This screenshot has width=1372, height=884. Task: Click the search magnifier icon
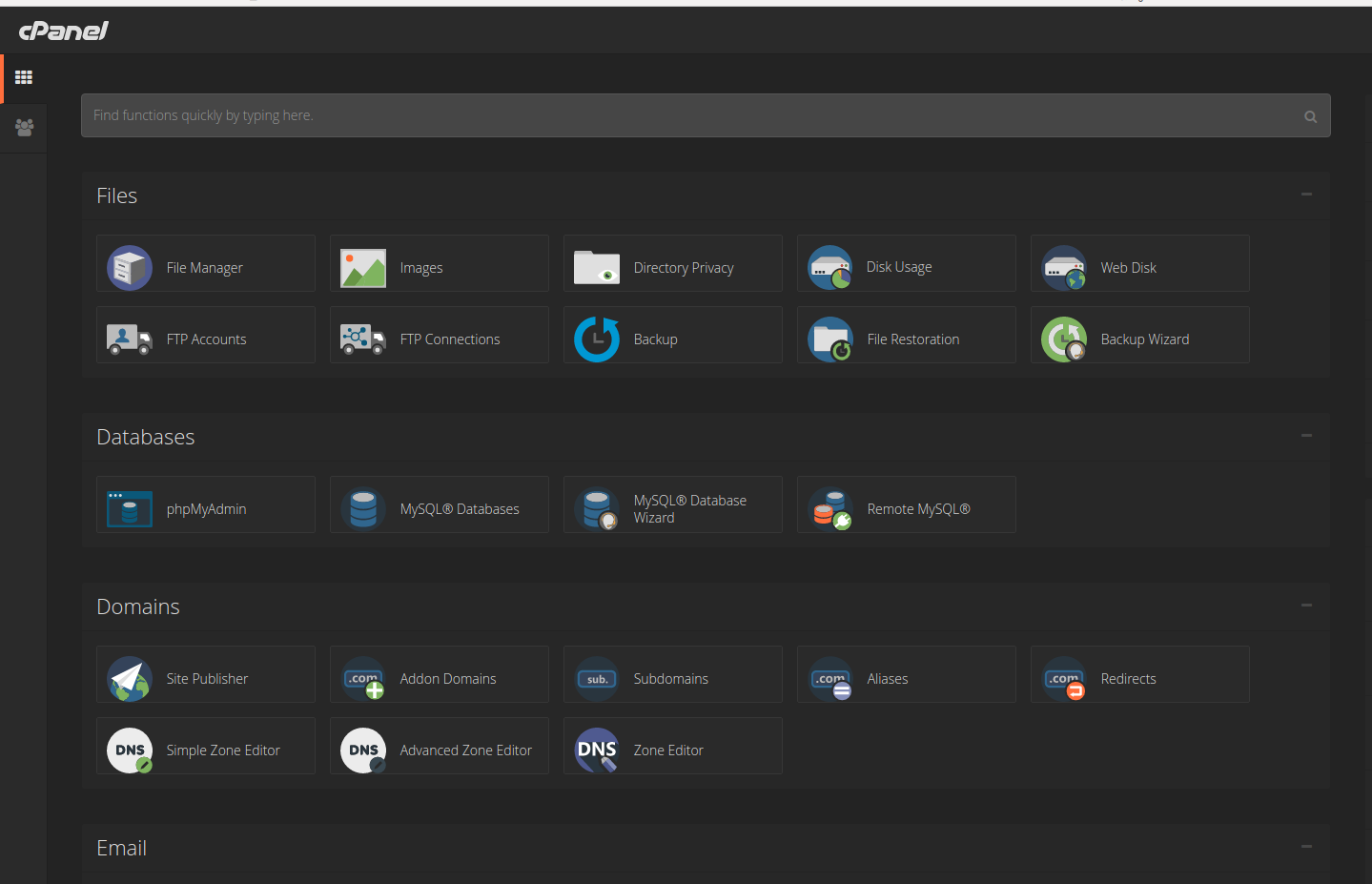(x=1311, y=116)
